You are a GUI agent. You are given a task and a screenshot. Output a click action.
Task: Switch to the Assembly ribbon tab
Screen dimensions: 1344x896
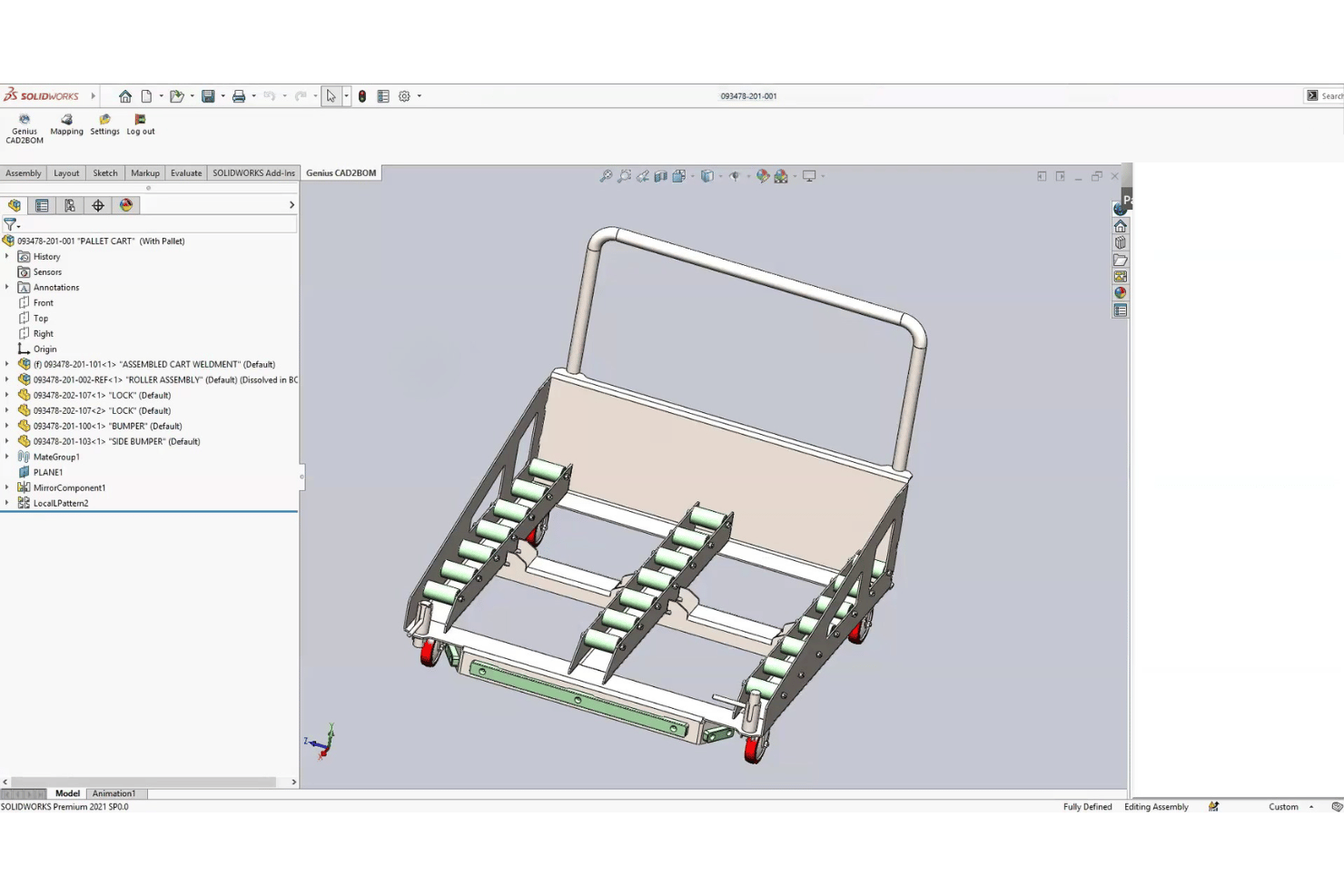click(24, 173)
